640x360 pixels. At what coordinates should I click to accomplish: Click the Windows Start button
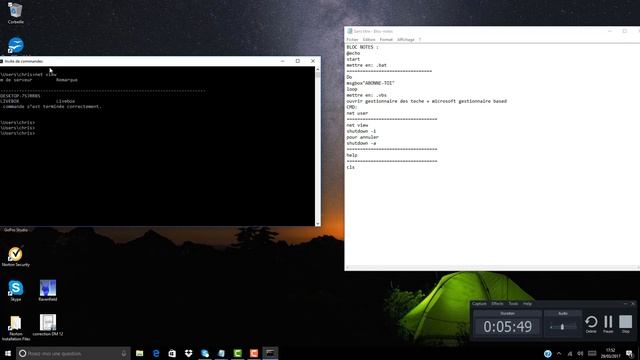(8, 353)
